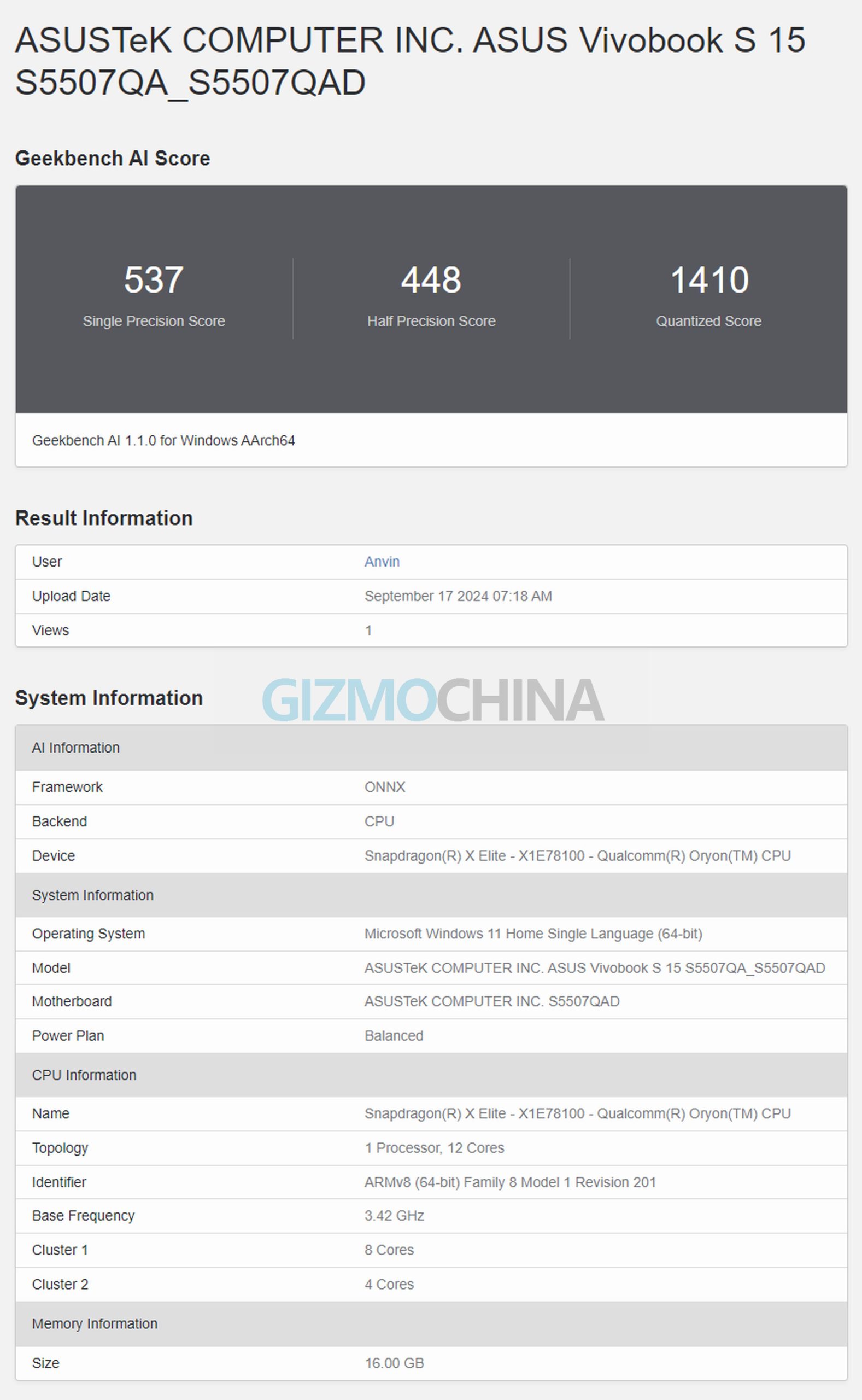The width and height of the screenshot is (862, 1400).
Task: Click the Framework row label
Action: (x=67, y=787)
